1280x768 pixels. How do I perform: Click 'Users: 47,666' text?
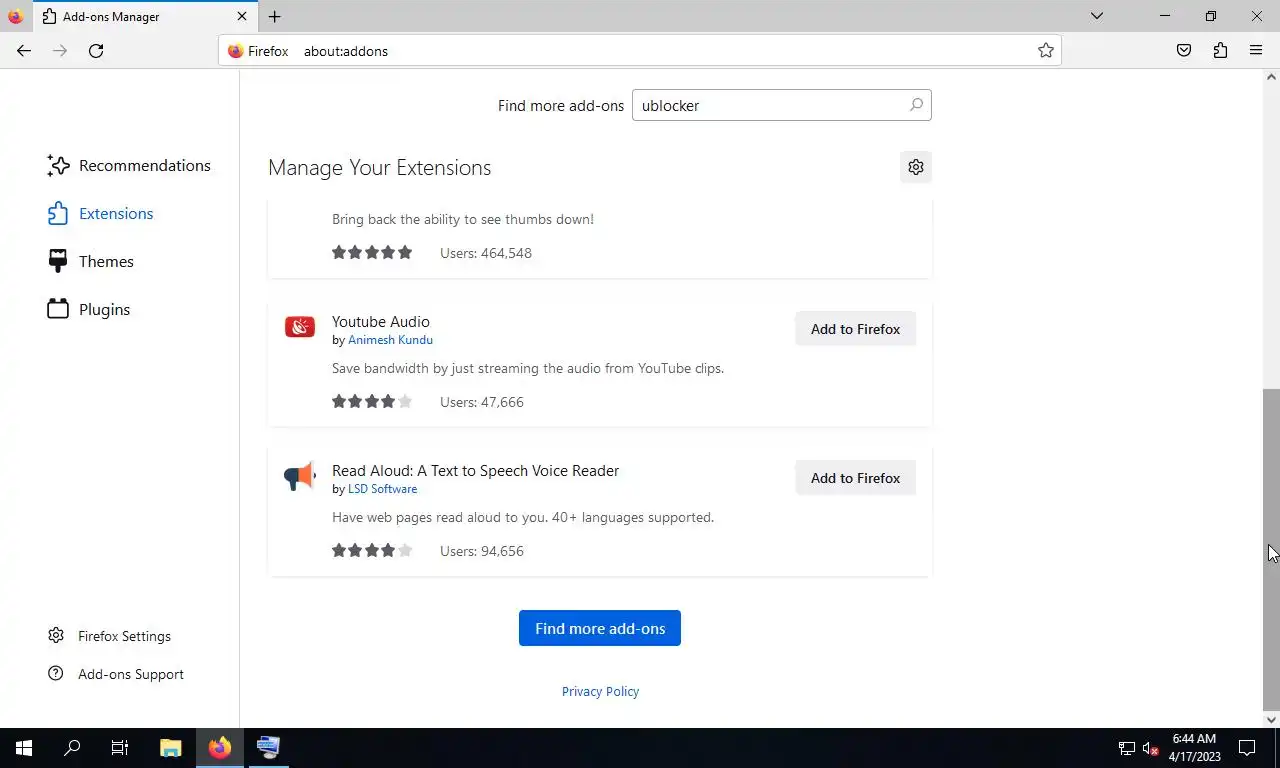(482, 402)
